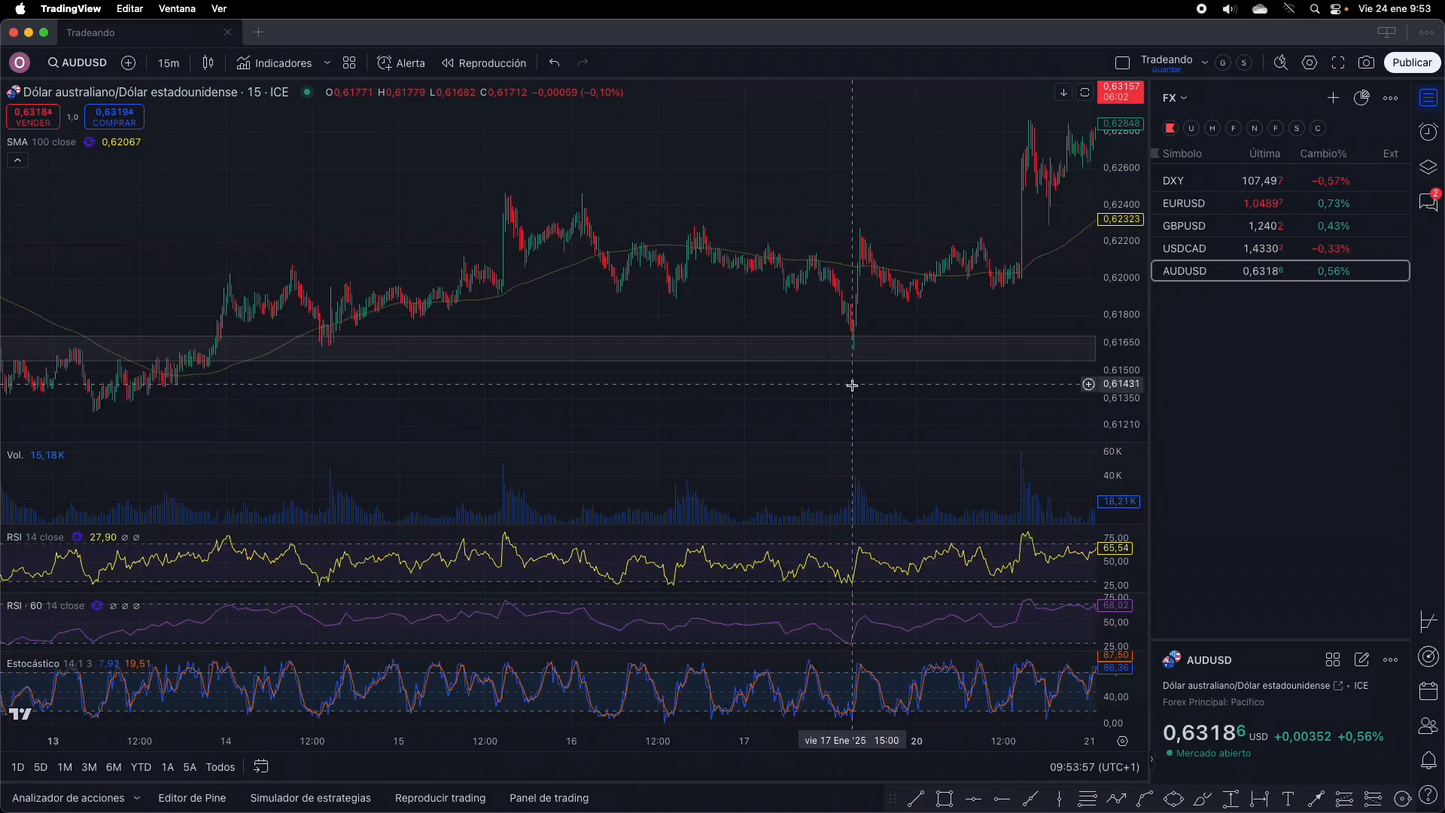Open the Ventana menu in menu bar
Screen dimensions: 1445x813
pyautogui.click(x=177, y=8)
